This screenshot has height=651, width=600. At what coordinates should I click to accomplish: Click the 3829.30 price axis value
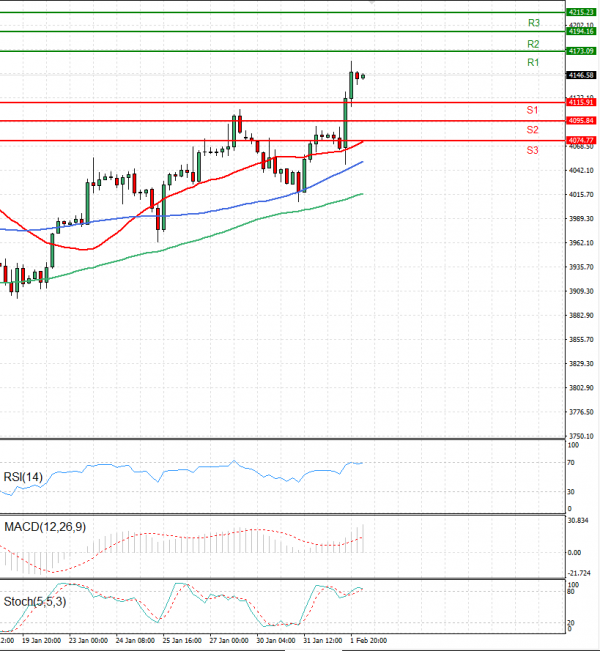point(581,363)
